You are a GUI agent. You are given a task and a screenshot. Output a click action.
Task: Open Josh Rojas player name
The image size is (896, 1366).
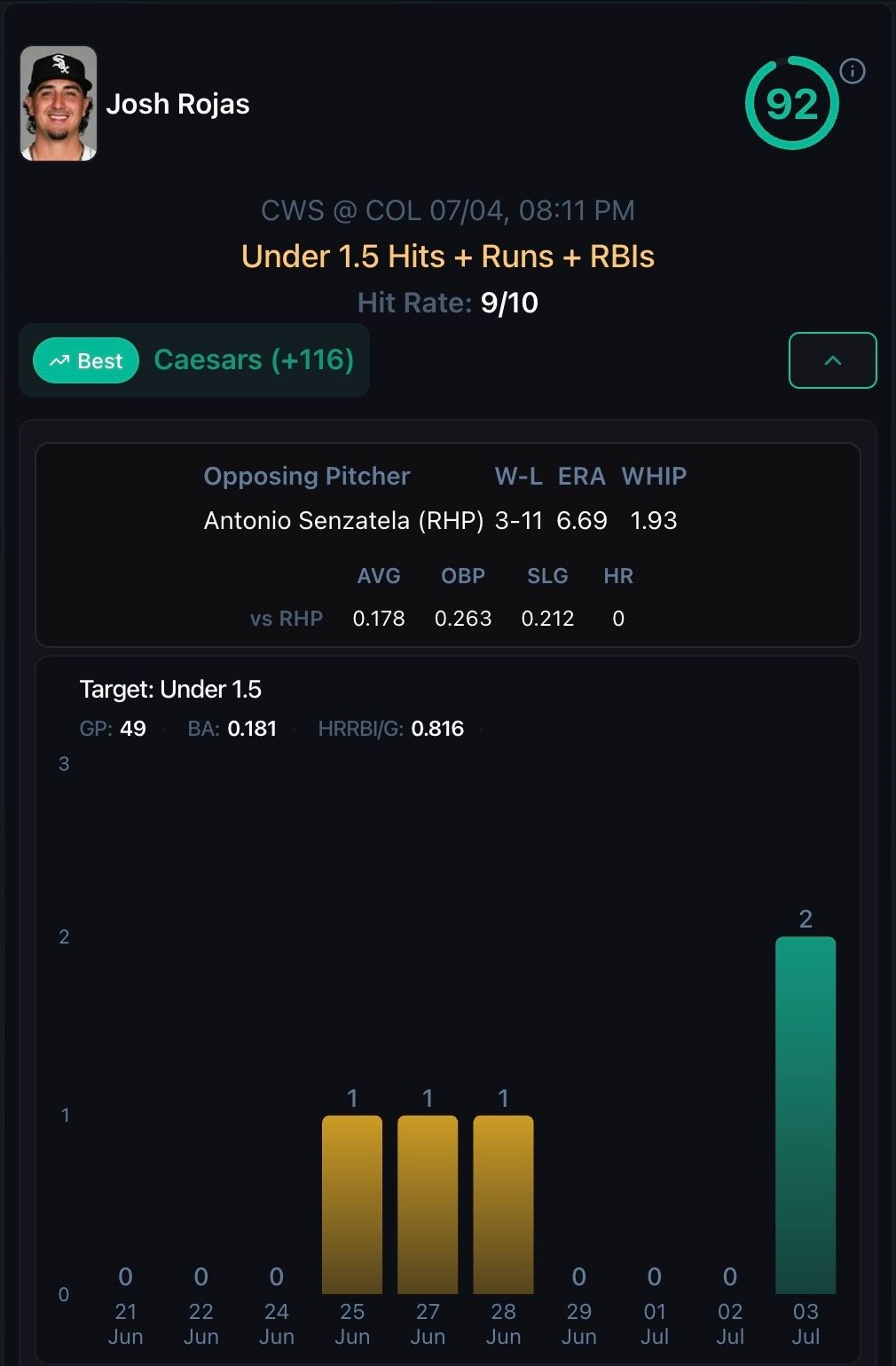pyautogui.click(x=177, y=104)
